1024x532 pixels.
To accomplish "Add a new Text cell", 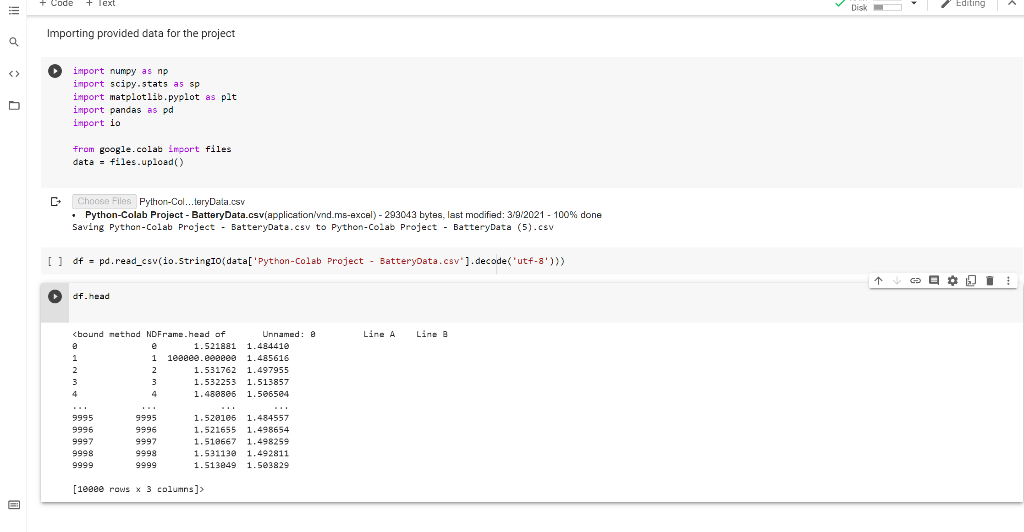I will (101, 4).
